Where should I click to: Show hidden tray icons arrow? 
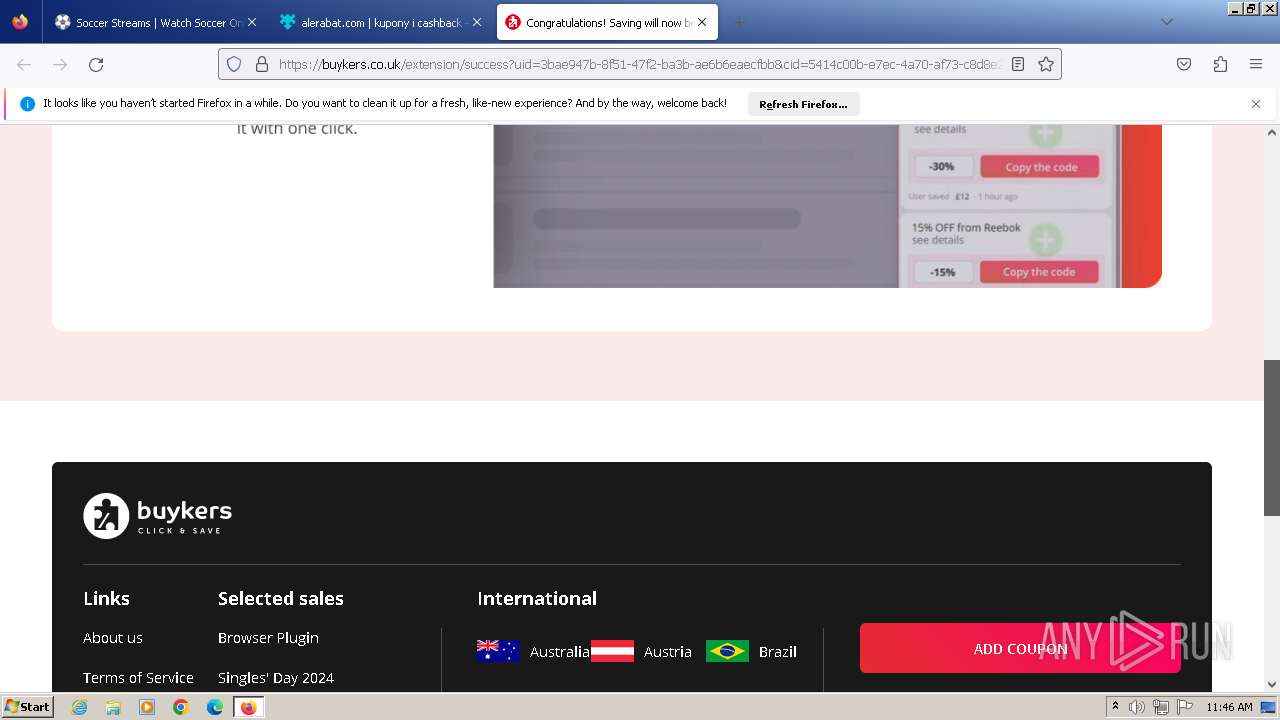(x=1115, y=707)
